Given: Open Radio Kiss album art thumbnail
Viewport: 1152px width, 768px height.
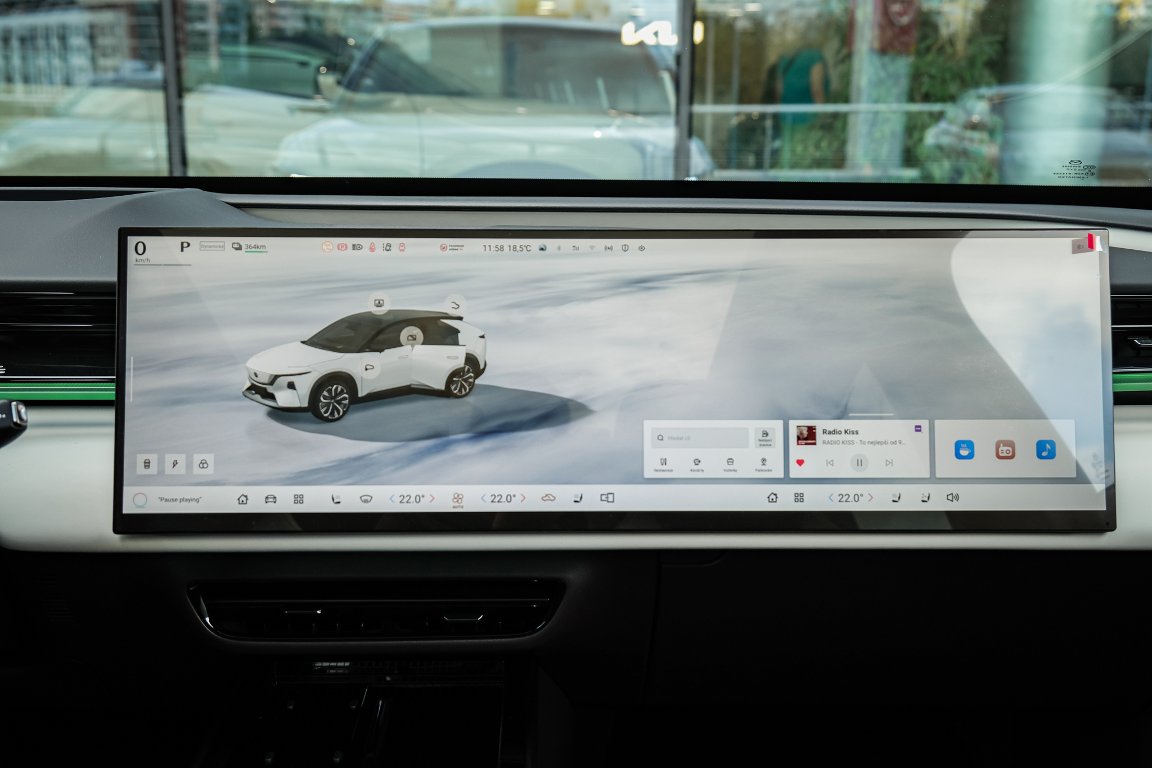Looking at the screenshot, I should click(x=806, y=435).
